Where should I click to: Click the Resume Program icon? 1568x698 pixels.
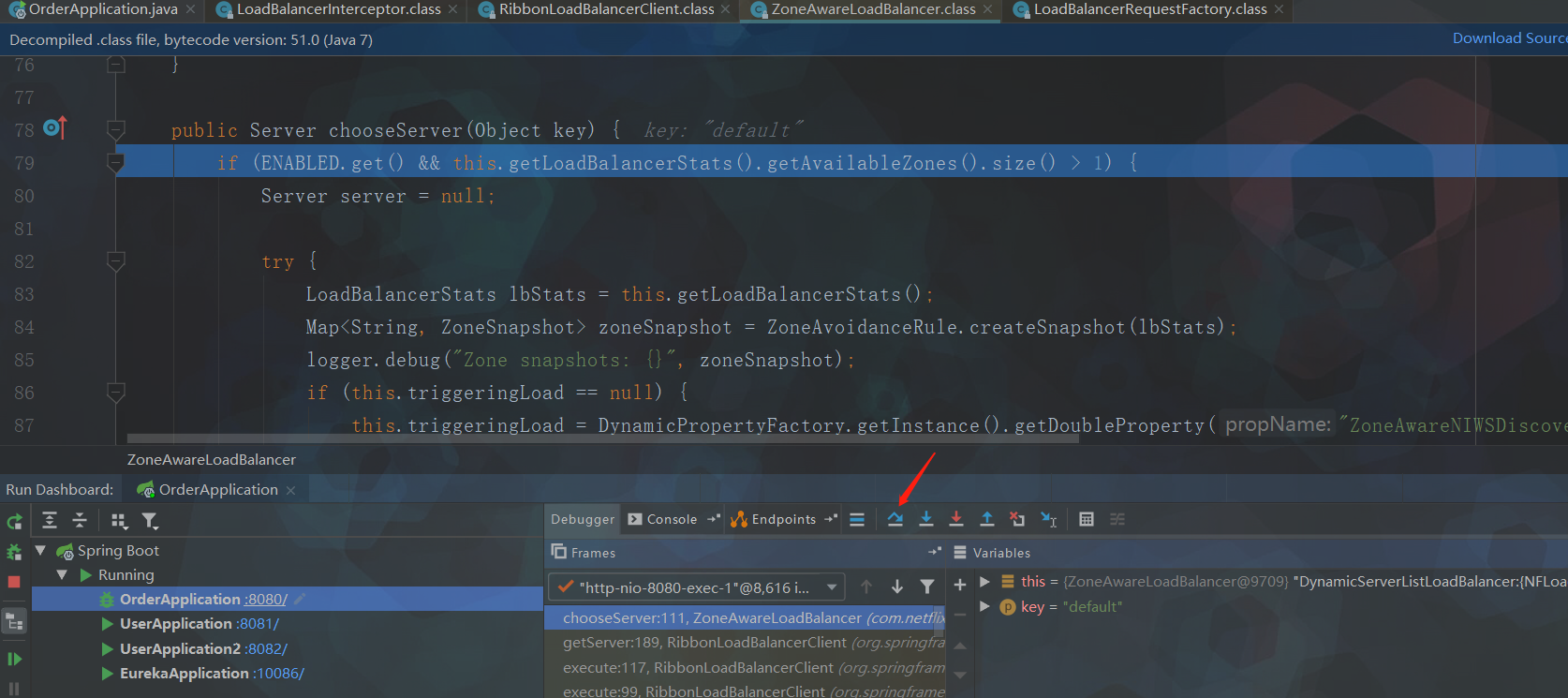point(14,659)
